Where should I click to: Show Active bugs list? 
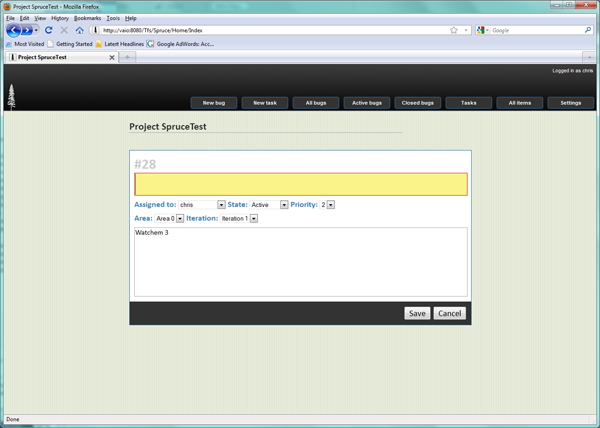point(367,103)
